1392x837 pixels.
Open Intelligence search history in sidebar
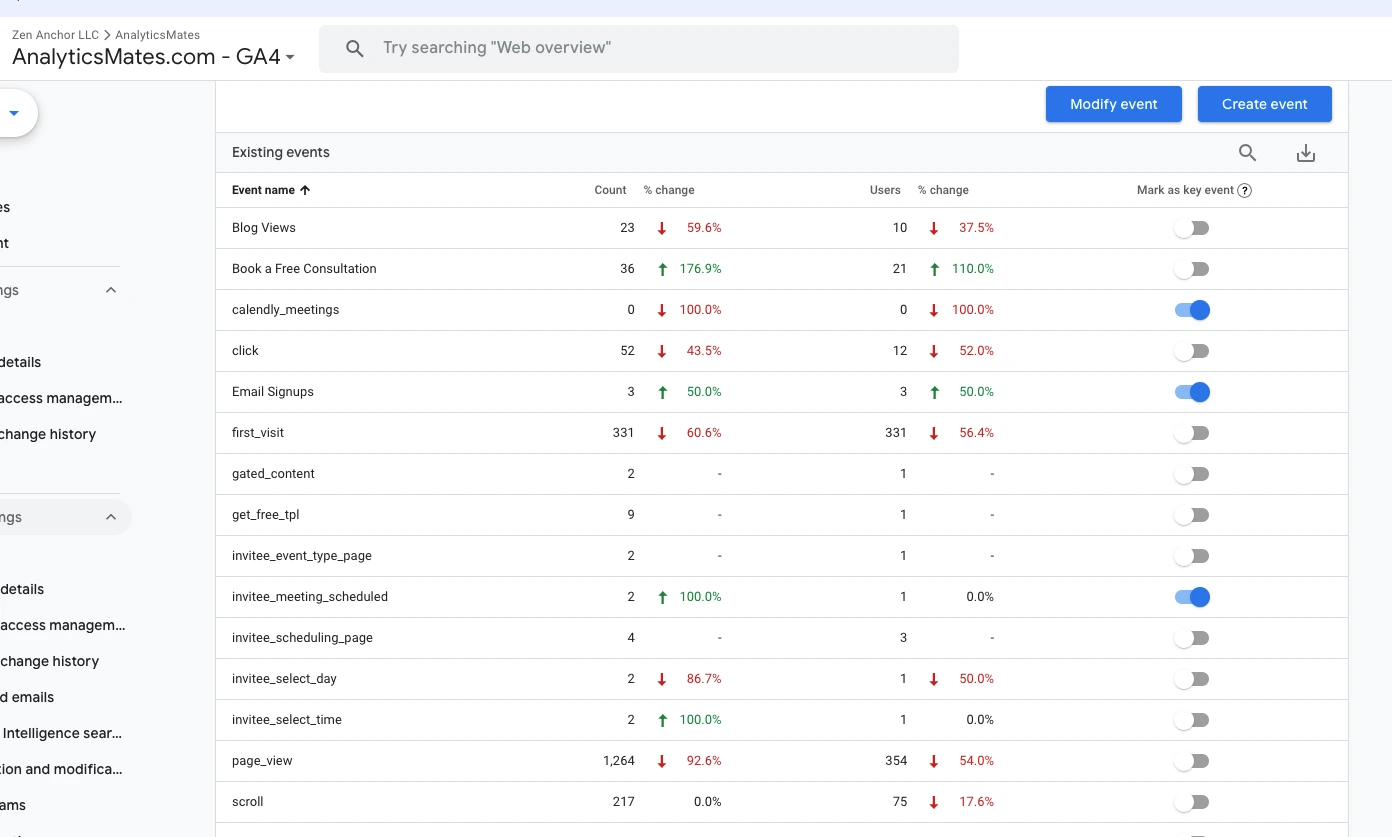(x=62, y=733)
